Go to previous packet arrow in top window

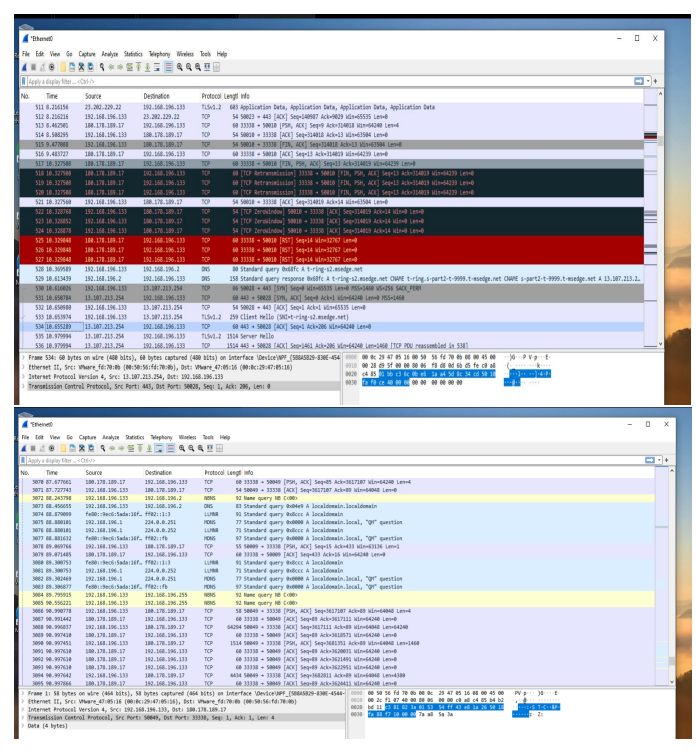tap(111, 67)
